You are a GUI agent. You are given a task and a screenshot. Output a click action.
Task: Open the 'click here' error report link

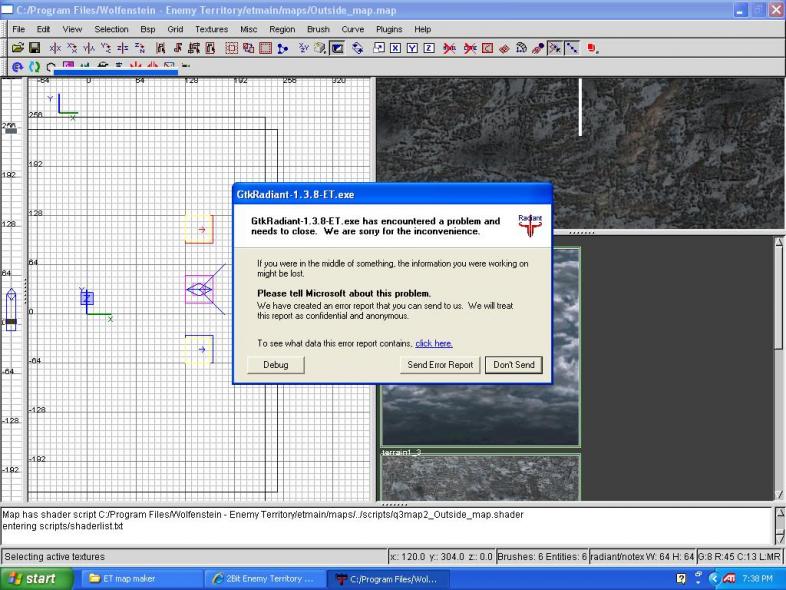(433, 343)
